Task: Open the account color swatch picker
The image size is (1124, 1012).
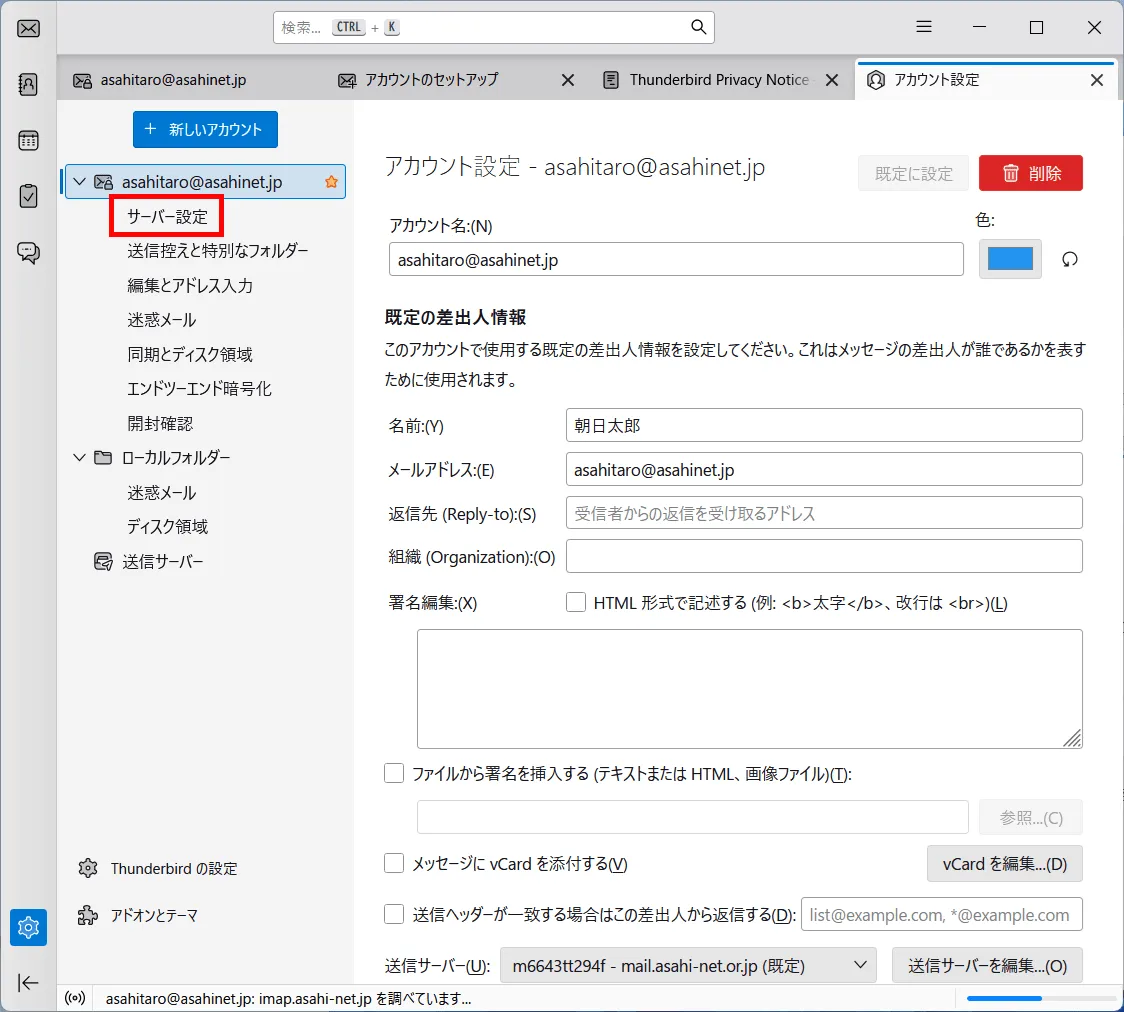Action: pyautogui.click(x=1010, y=259)
